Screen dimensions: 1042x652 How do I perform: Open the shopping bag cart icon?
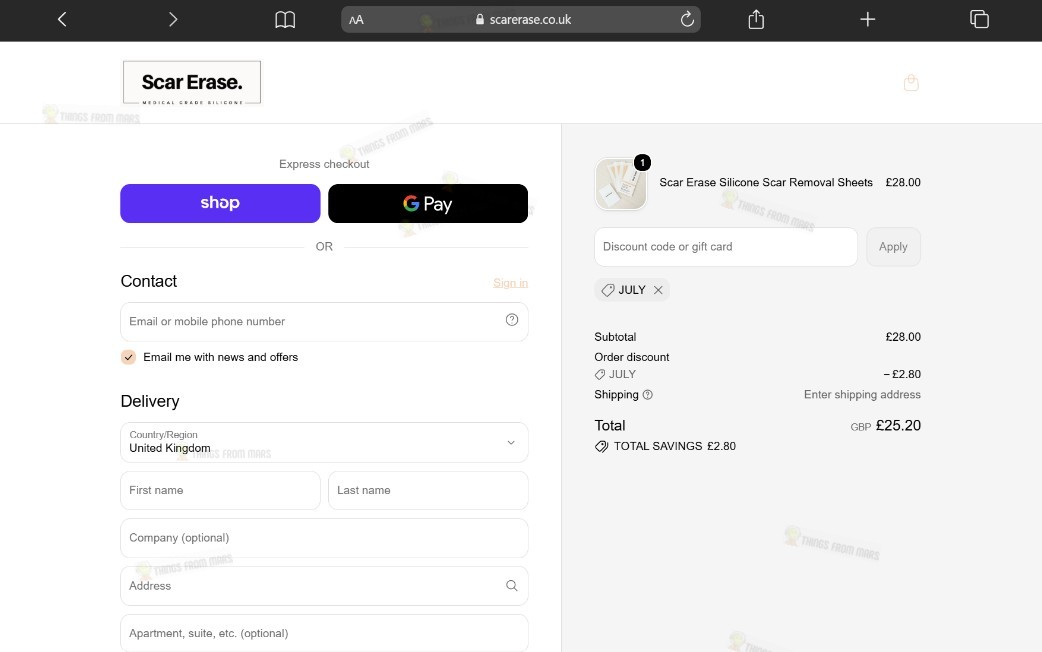coord(911,82)
